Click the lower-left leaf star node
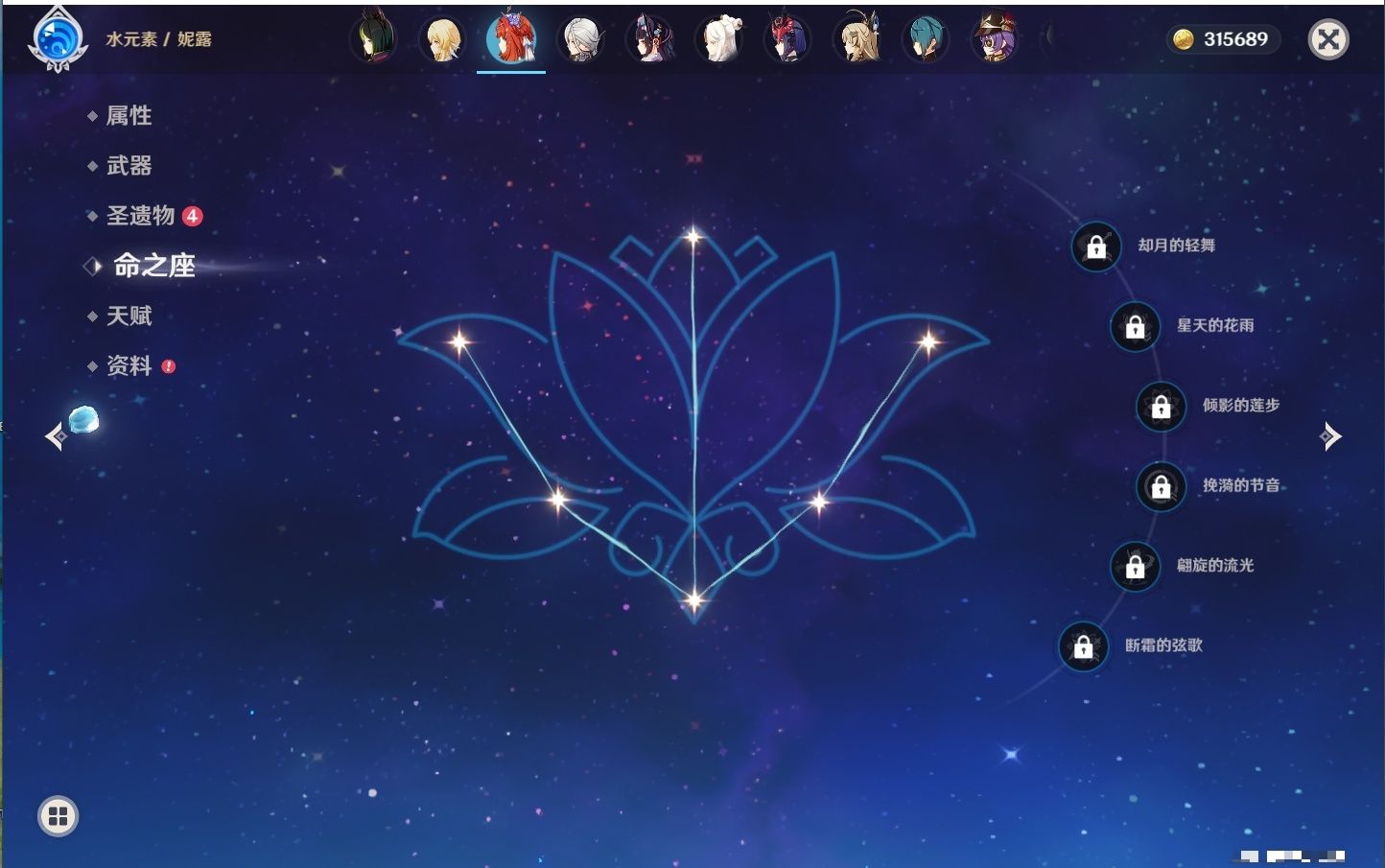 (558, 500)
